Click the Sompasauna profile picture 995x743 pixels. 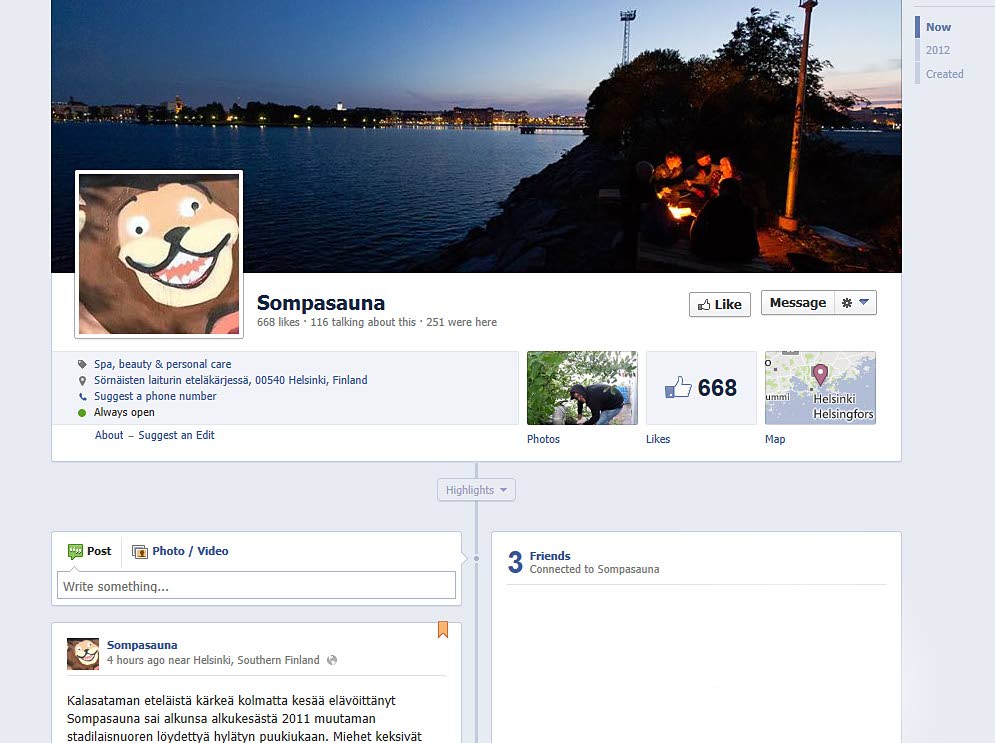click(x=159, y=254)
